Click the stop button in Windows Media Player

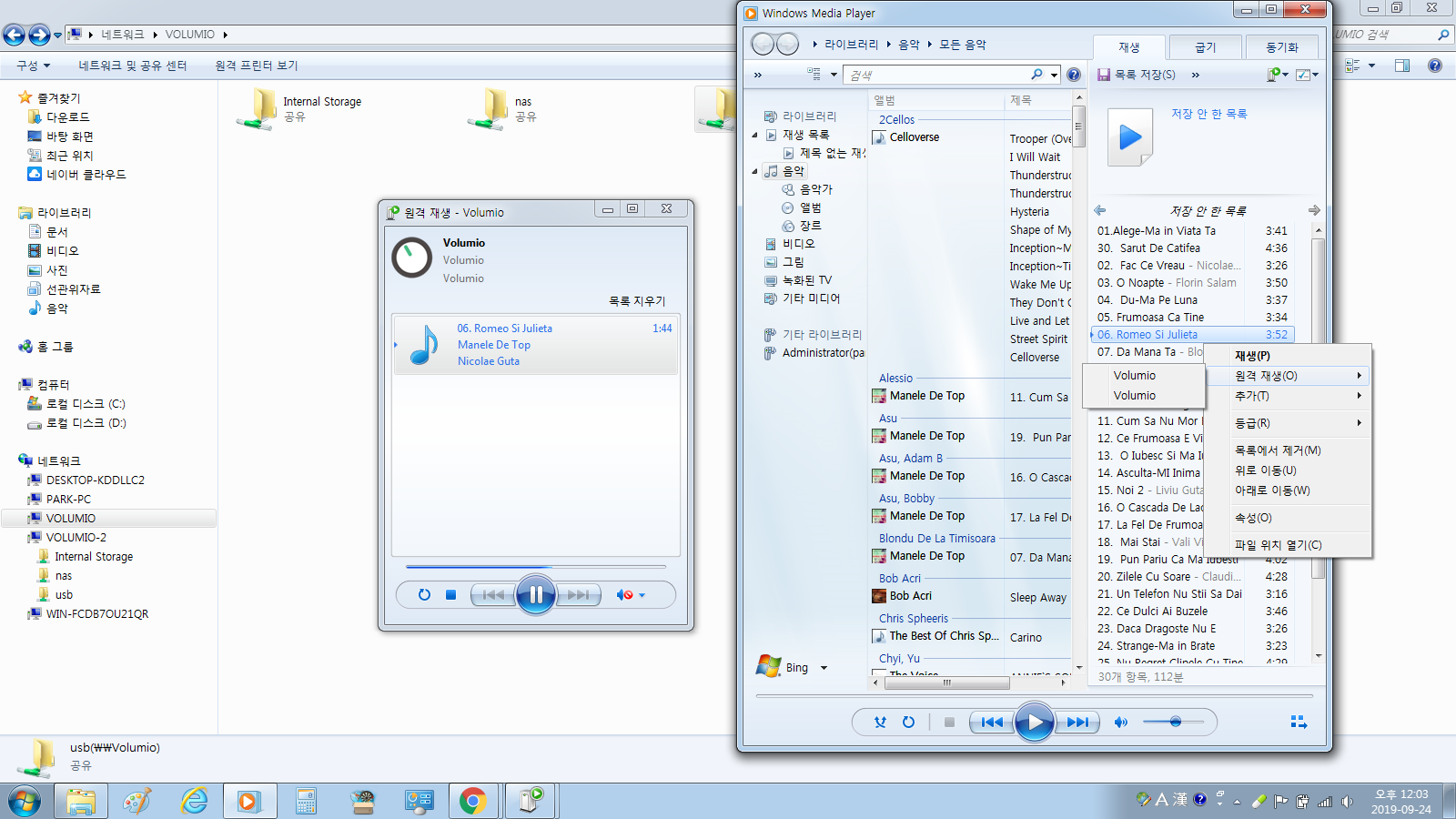[949, 723]
